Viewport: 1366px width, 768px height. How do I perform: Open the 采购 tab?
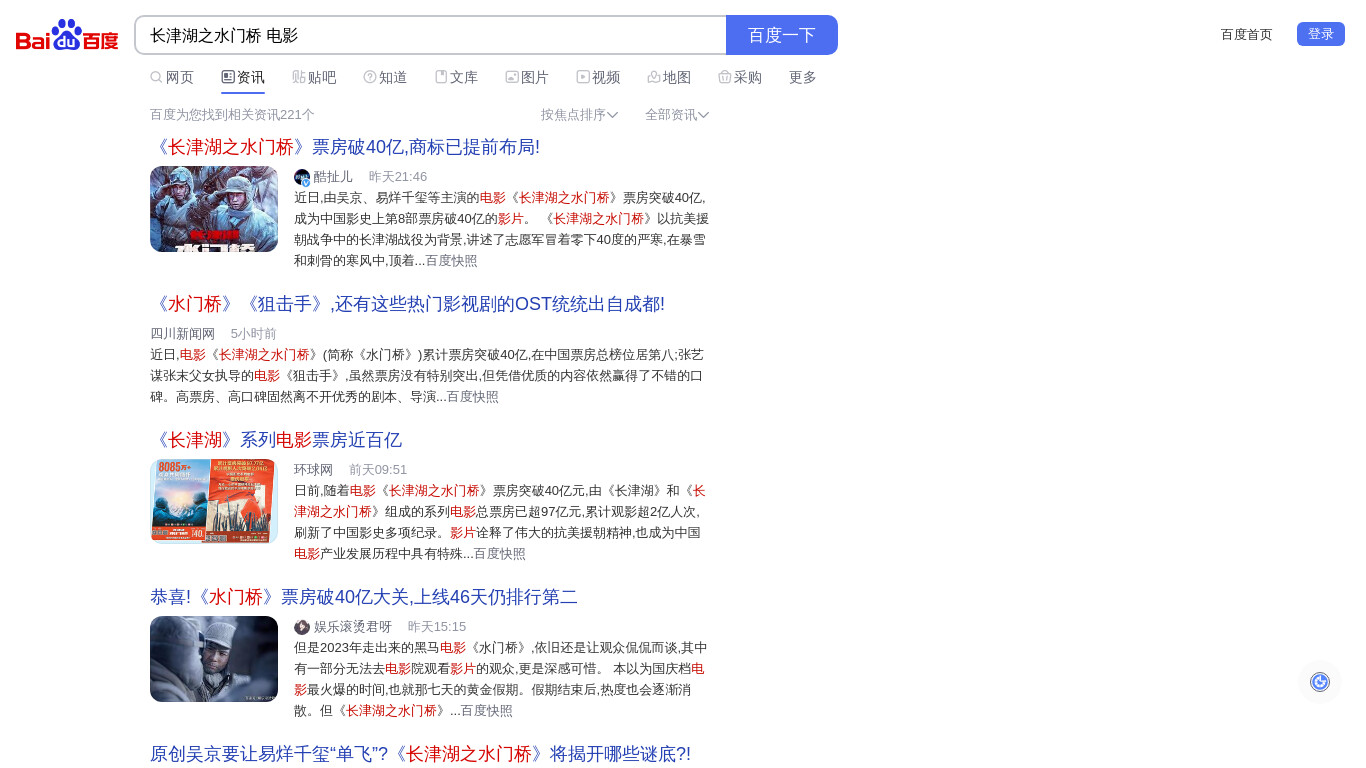740,77
